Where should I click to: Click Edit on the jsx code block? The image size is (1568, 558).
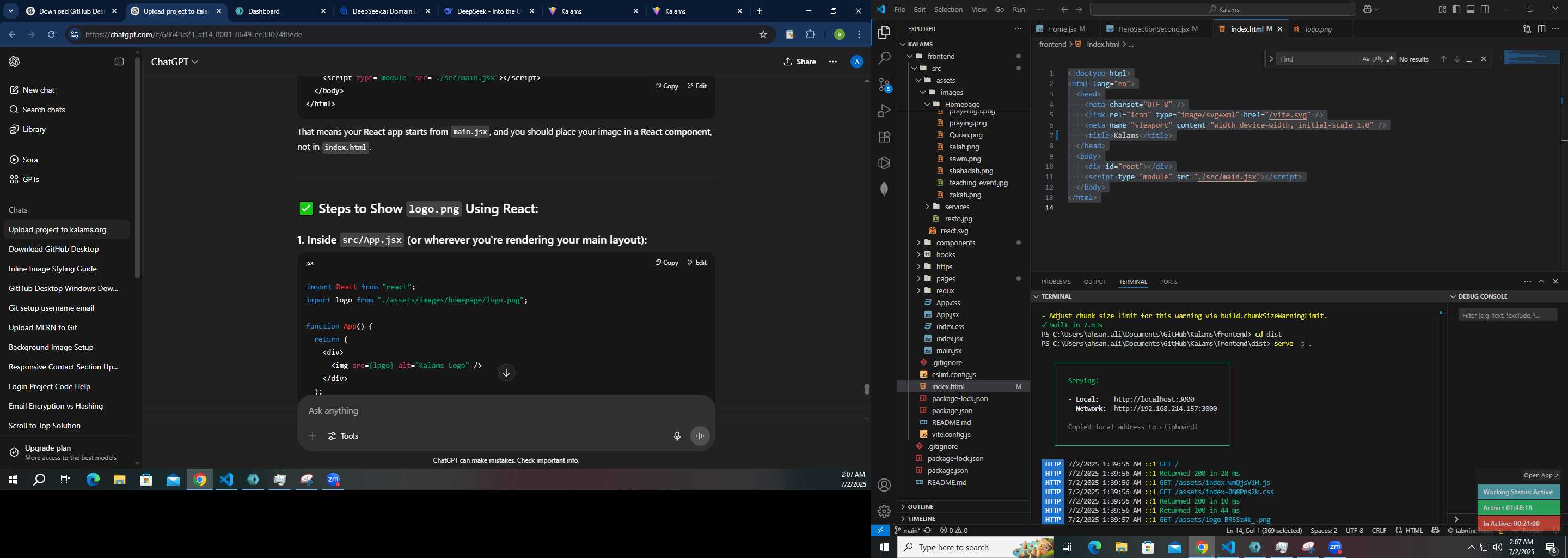tap(697, 263)
